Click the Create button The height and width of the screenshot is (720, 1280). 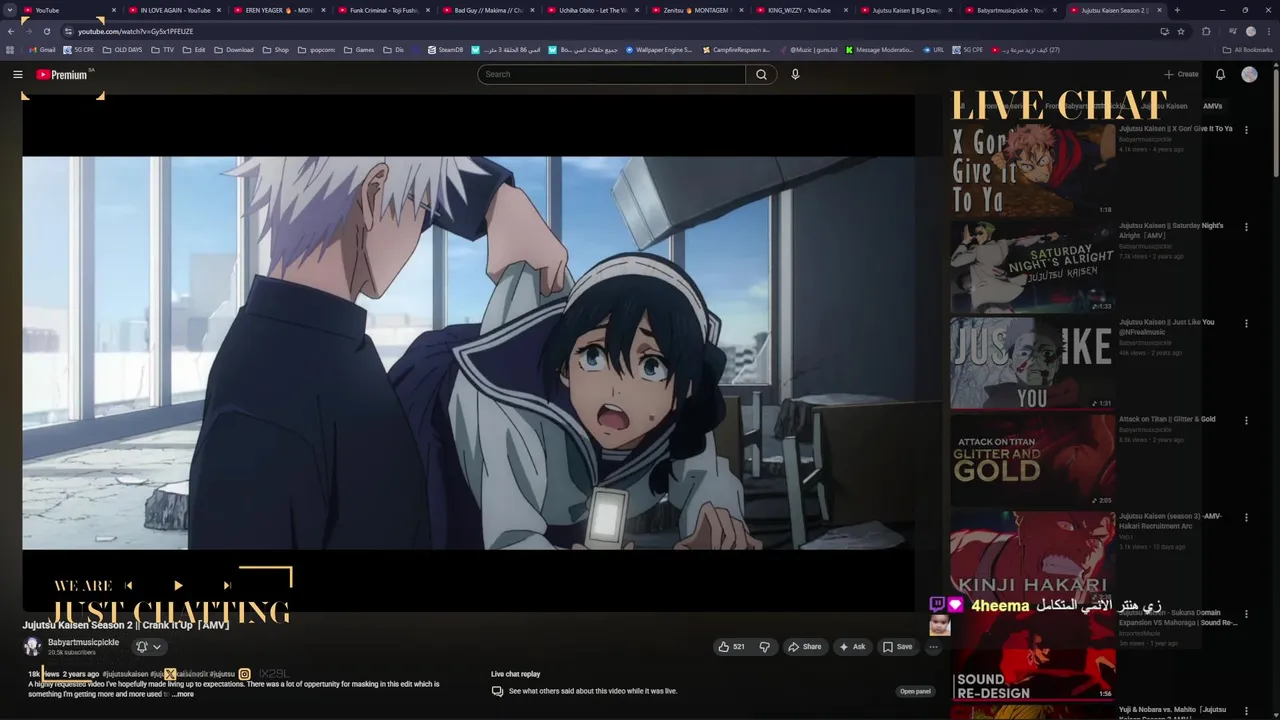pos(1181,74)
